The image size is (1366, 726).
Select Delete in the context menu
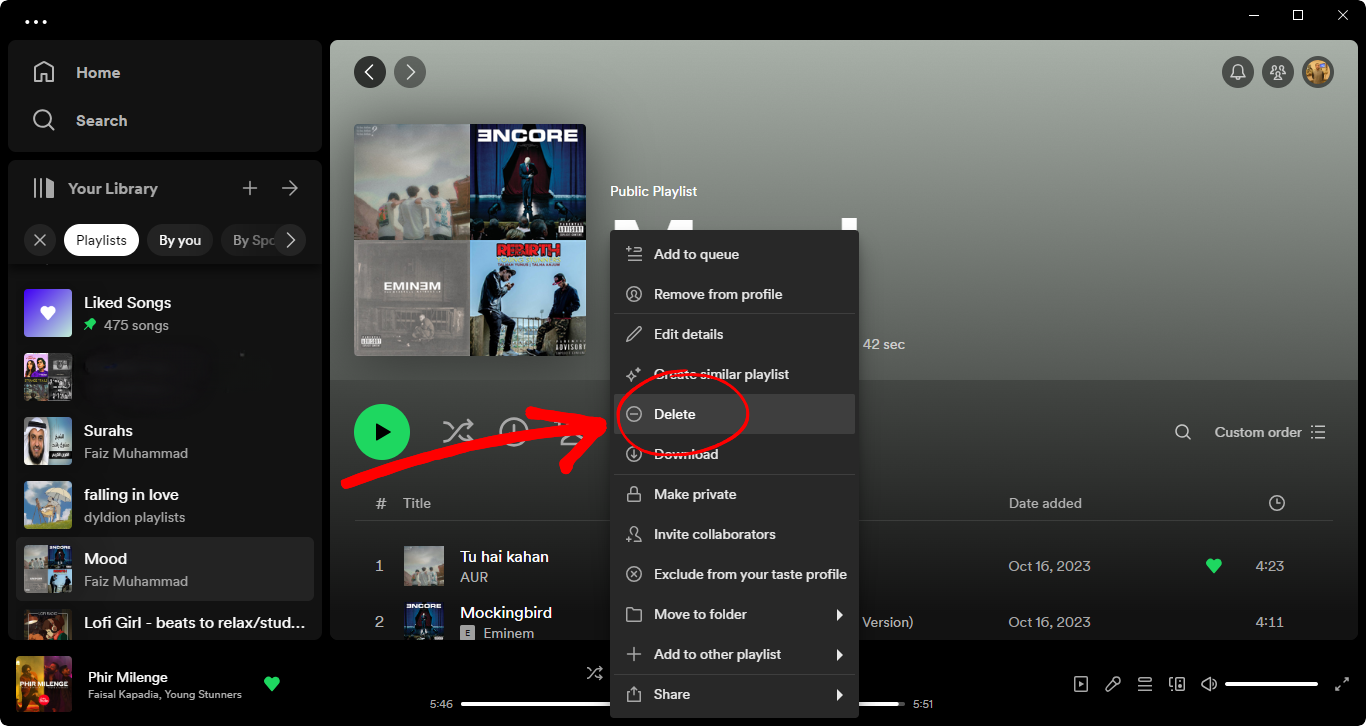pyautogui.click(x=735, y=414)
